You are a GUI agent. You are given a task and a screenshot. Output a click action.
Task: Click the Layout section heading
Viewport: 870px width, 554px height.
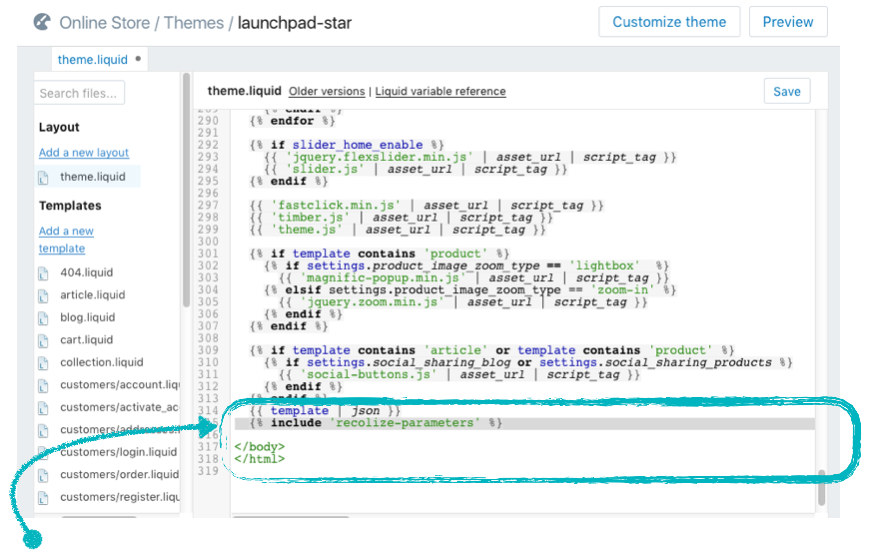point(59,127)
